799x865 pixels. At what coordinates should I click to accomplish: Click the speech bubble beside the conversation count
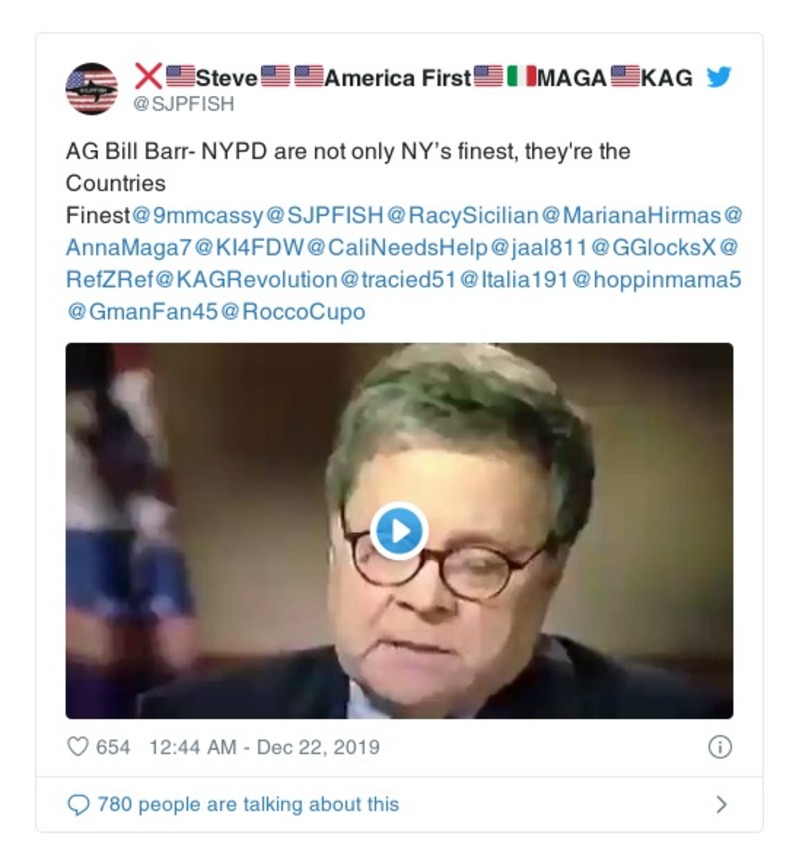click(77, 803)
